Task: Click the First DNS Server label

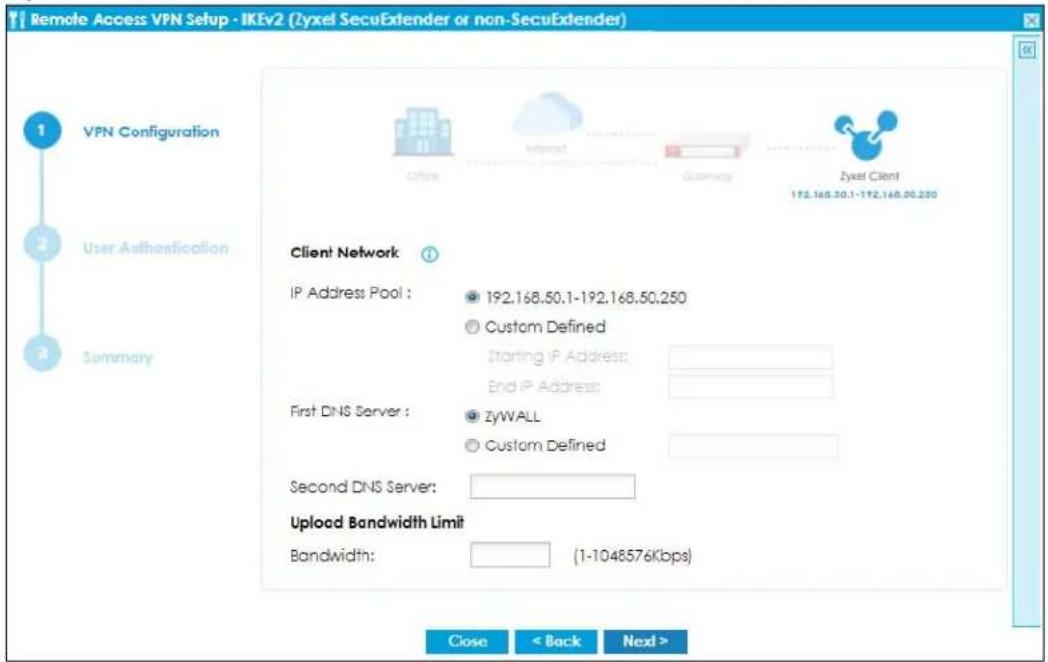Action: (350, 412)
